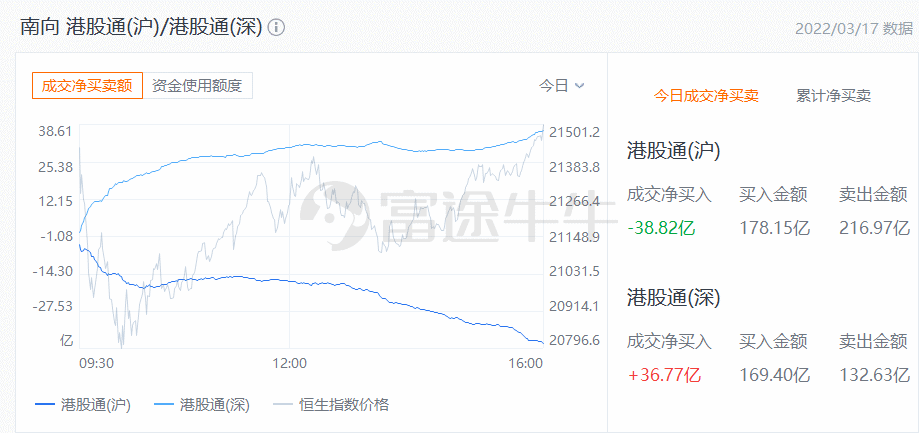Click the grey 恒生指数价格 legend swatch

click(x=282, y=404)
